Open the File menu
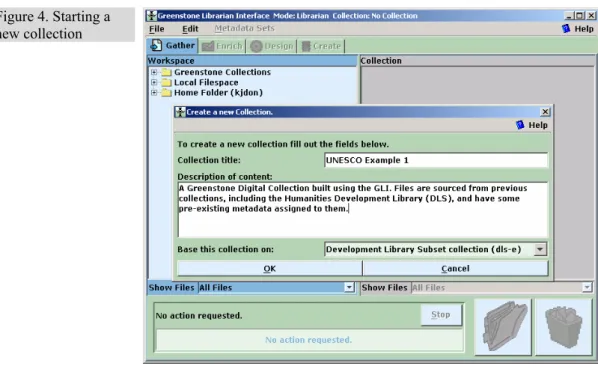 point(157,29)
